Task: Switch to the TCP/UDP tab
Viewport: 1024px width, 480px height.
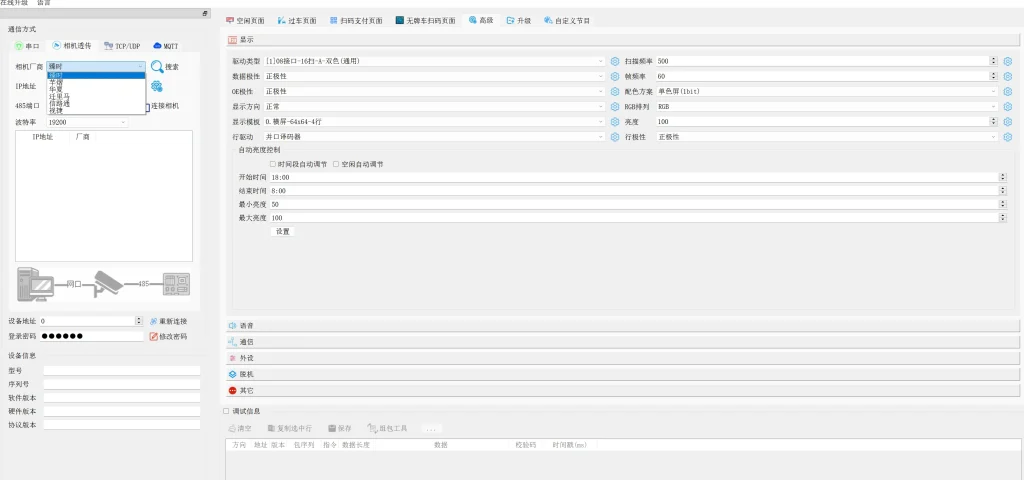Action: (122, 46)
